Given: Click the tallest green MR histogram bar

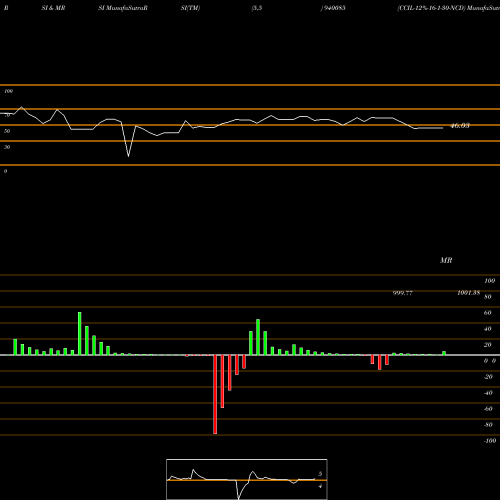Looking at the screenshot, I should [x=80, y=333].
